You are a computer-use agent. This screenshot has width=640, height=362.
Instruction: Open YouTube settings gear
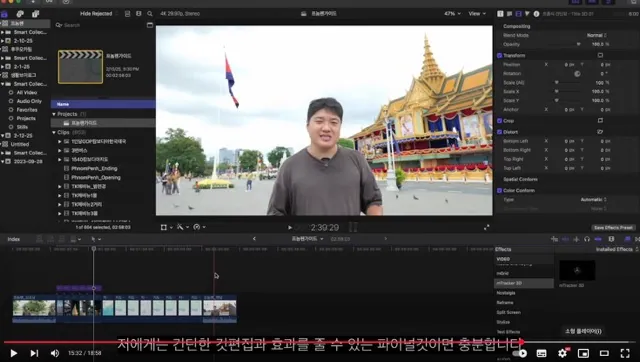tap(562, 353)
